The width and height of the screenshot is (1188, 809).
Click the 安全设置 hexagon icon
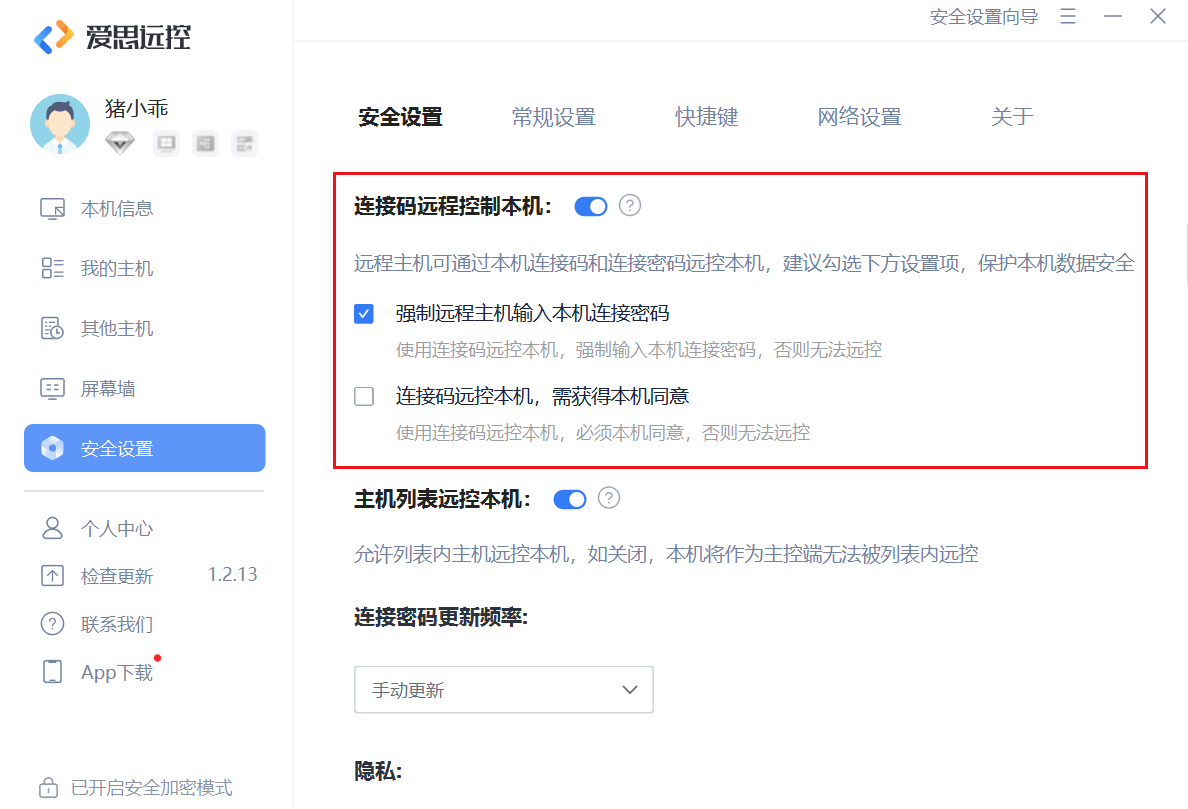pos(52,448)
